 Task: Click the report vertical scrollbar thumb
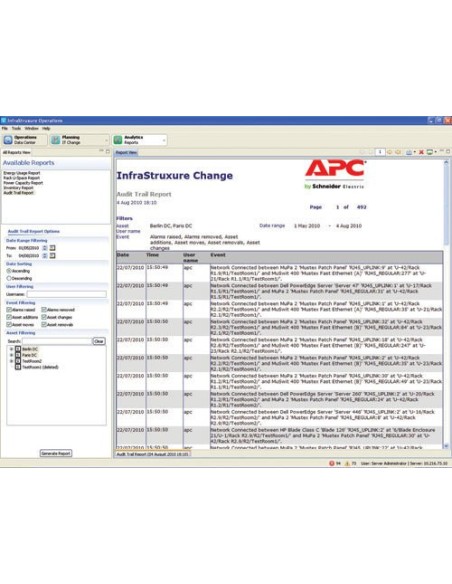[446, 205]
